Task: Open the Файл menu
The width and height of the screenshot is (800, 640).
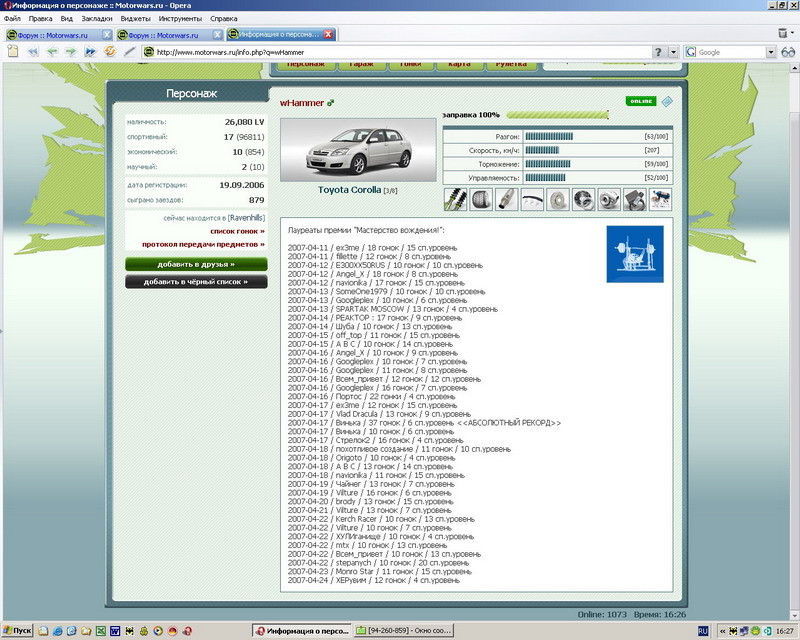Action: [12, 19]
